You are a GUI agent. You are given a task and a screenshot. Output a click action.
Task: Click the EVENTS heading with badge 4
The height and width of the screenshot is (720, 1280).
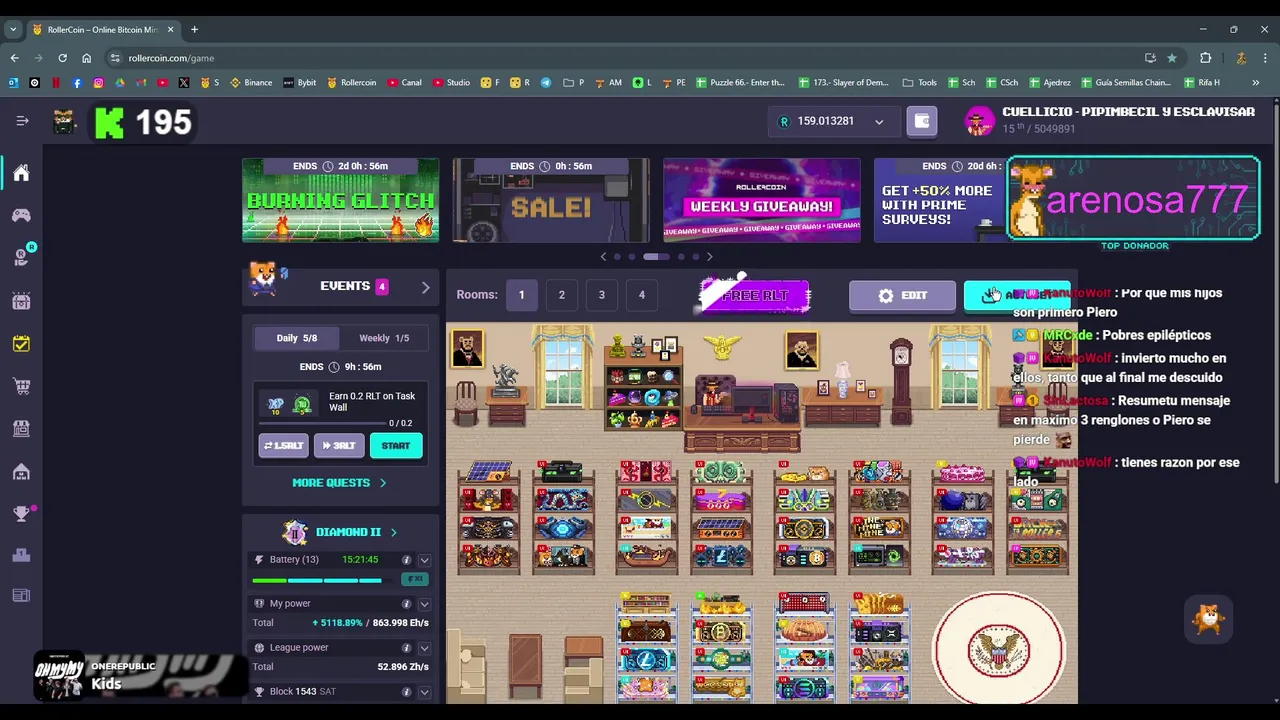353,286
